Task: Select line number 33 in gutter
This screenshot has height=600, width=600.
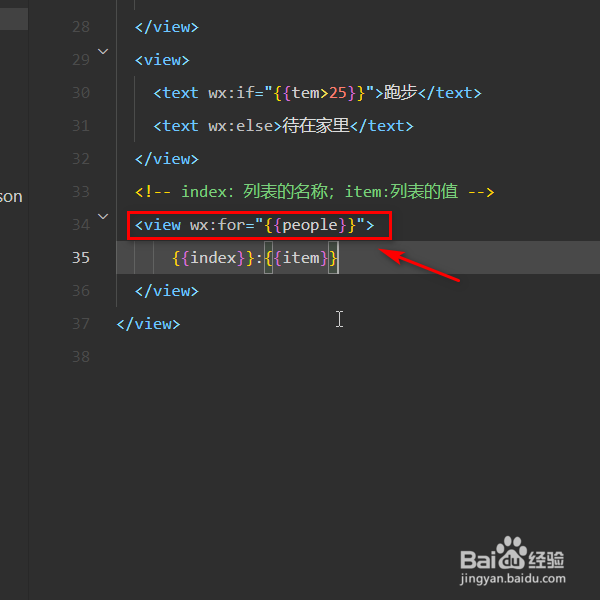Action: click(81, 192)
